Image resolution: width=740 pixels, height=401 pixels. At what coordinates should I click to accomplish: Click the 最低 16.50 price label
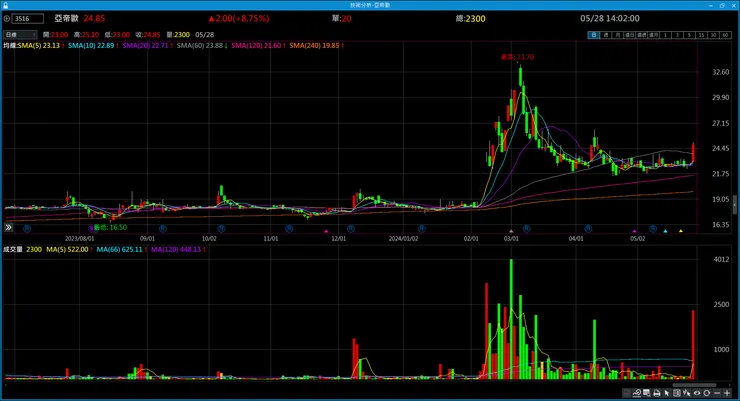(x=110, y=227)
